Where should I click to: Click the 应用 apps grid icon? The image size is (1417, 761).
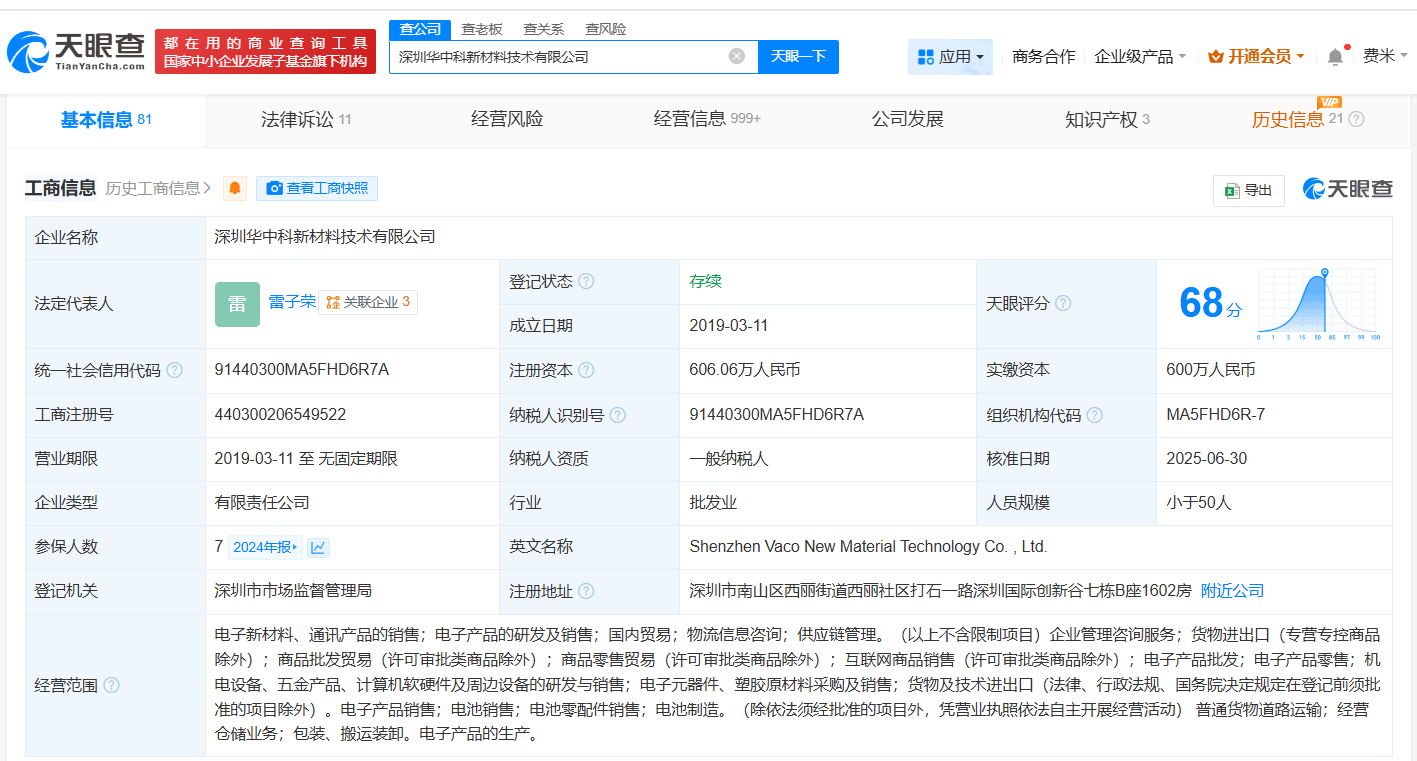coord(927,57)
